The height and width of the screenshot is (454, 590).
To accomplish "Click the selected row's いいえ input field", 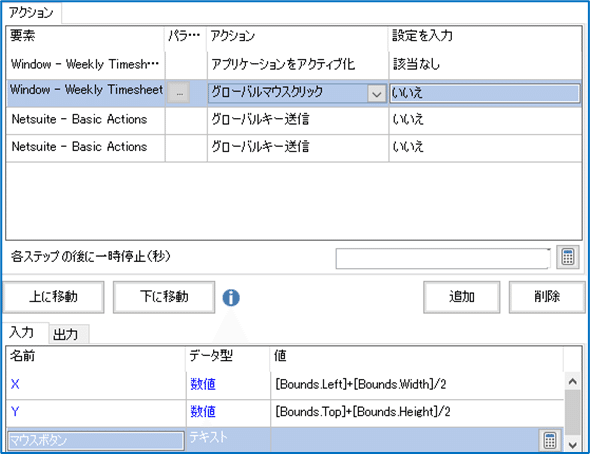I will coord(485,93).
